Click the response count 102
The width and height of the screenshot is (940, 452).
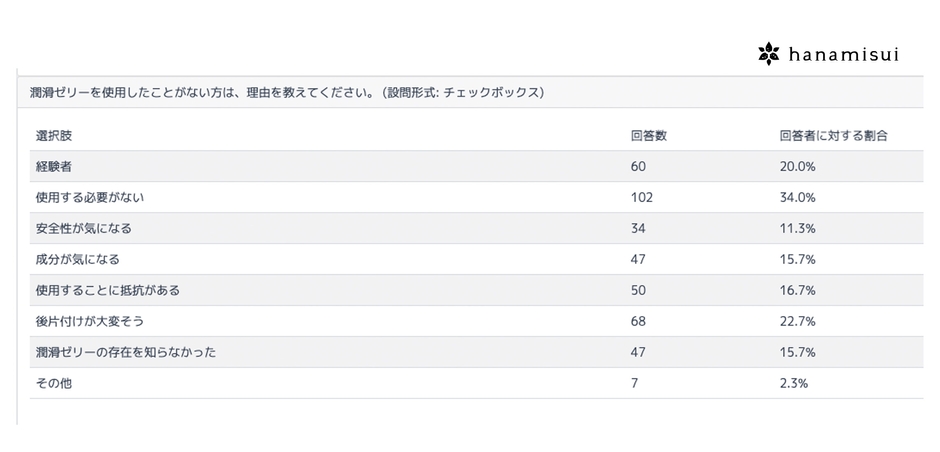[x=641, y=197]
